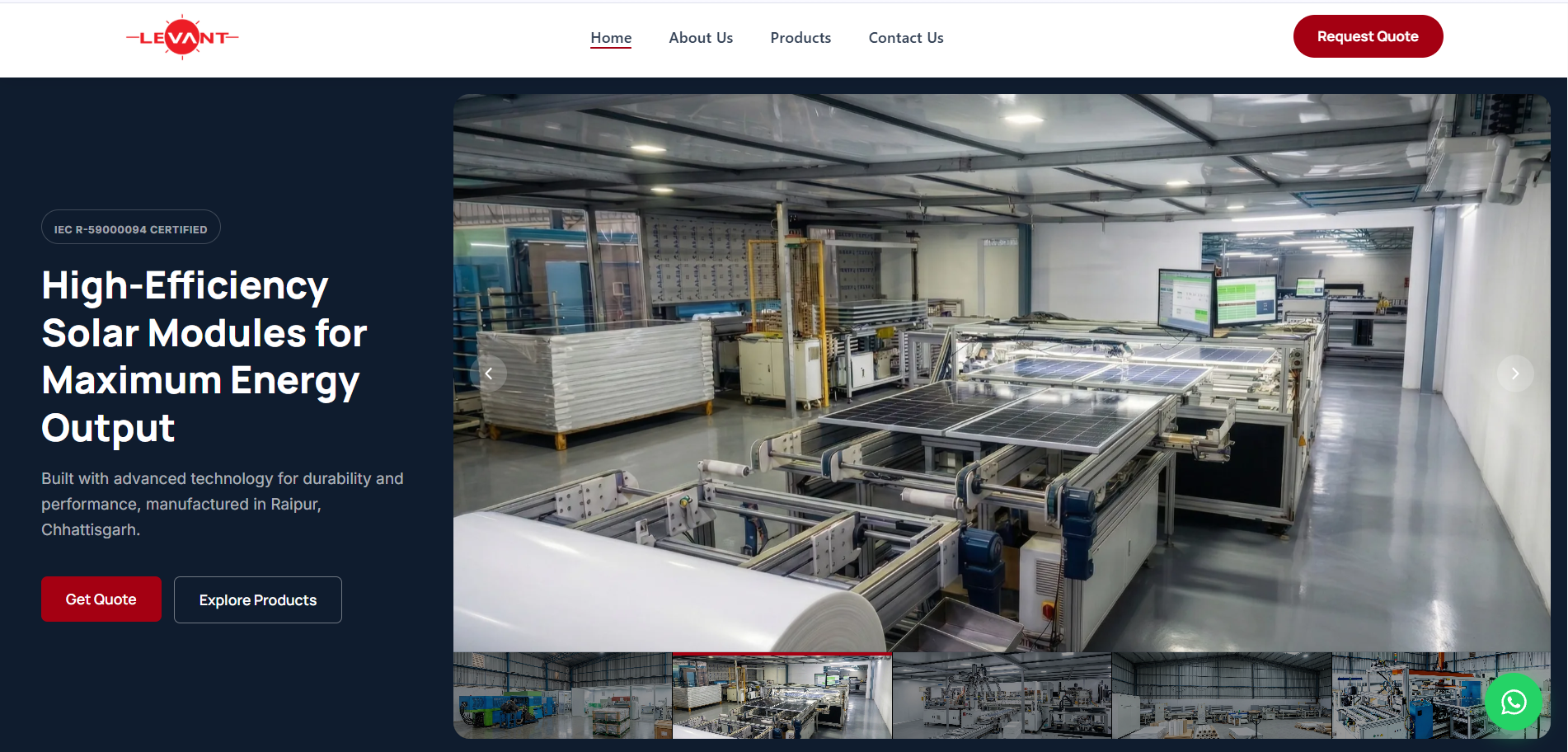Show the previous carousel slide
Screen dimensions: 1568x752
(489, 374)
